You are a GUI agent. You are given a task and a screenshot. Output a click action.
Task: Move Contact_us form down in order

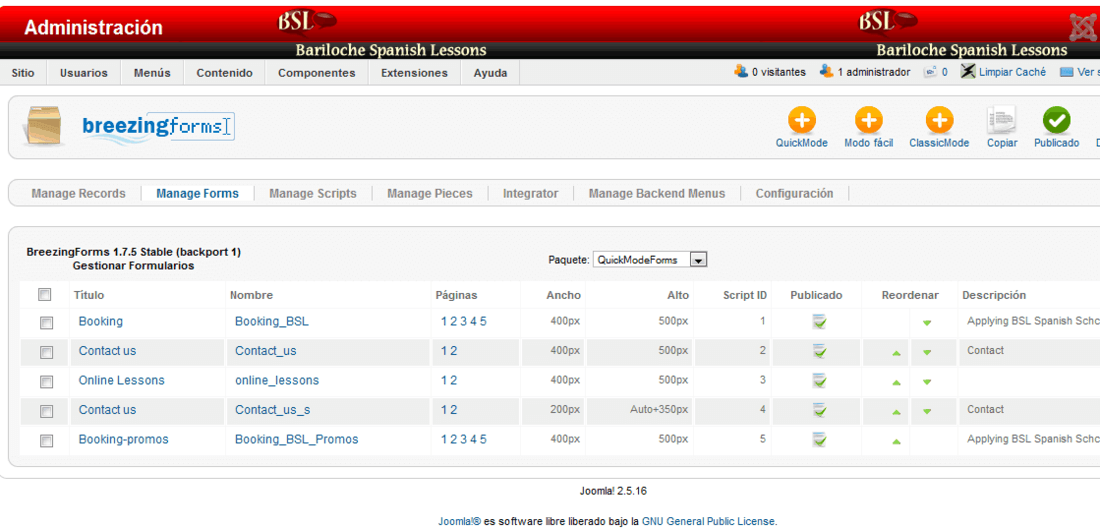click(927, 353)
